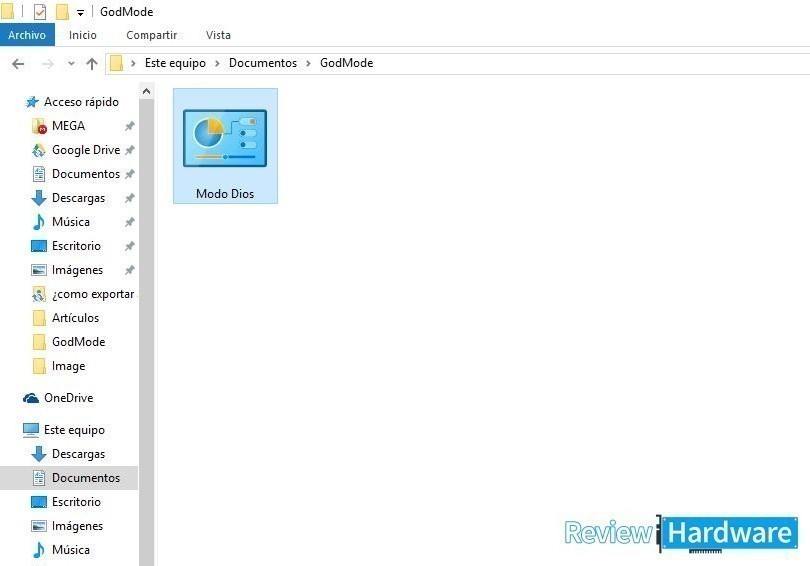Open pinned Documentos under Acceso rápido

pyautogui.click(x=86, y=174)
